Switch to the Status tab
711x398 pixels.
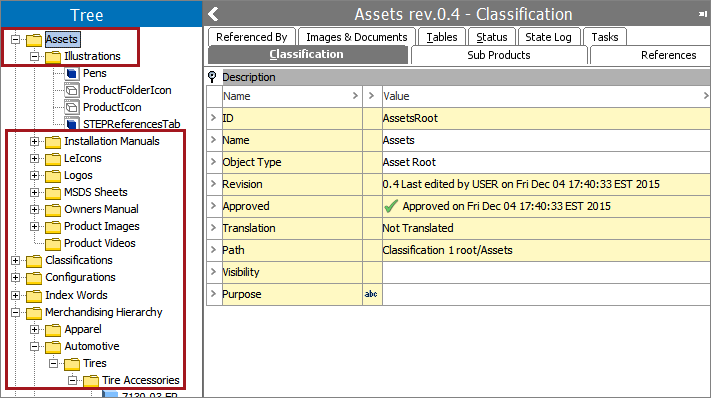[x=492, y=37]
